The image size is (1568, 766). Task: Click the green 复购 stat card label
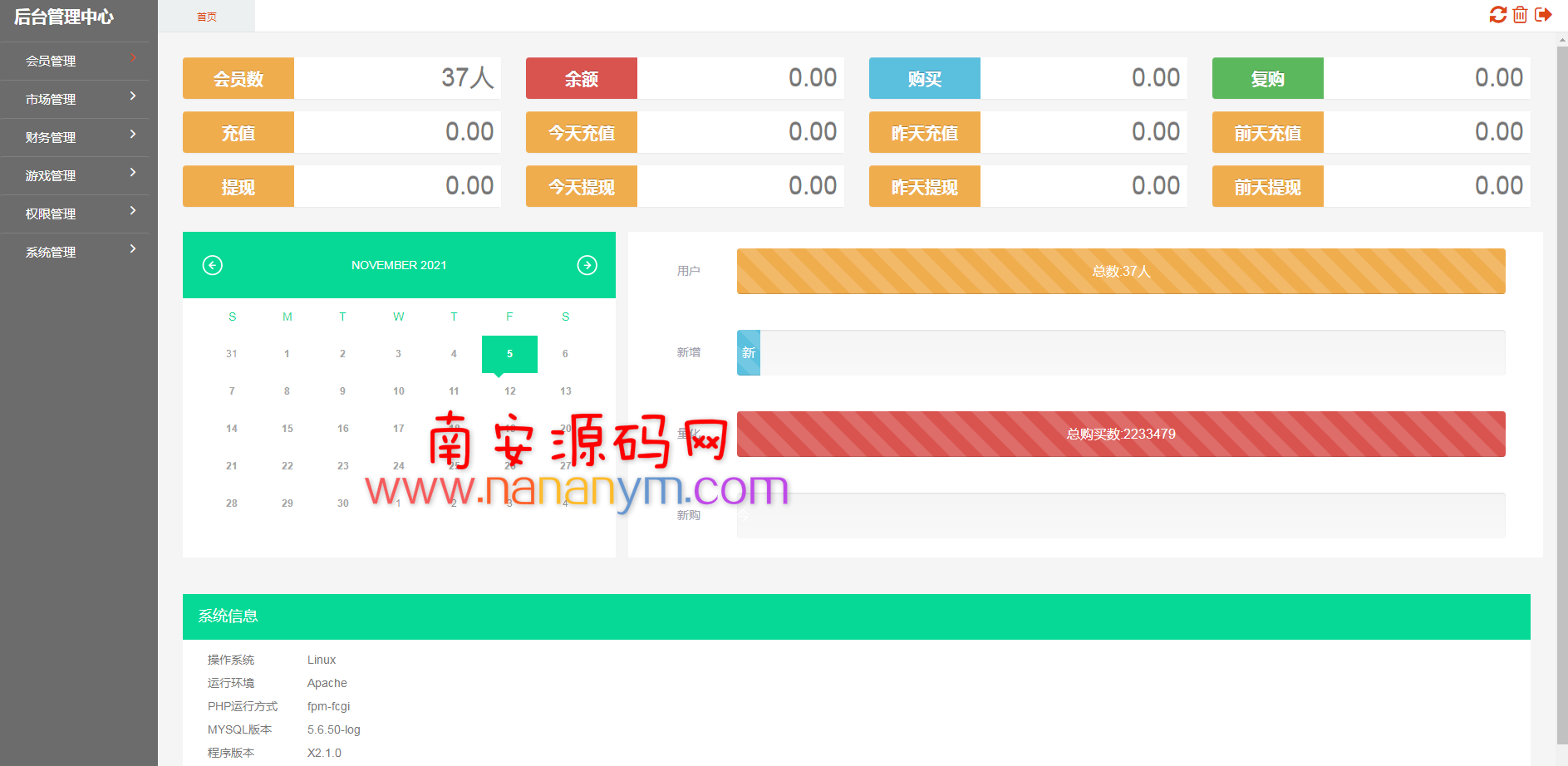pyautogui.click(x=1268, y=78)
